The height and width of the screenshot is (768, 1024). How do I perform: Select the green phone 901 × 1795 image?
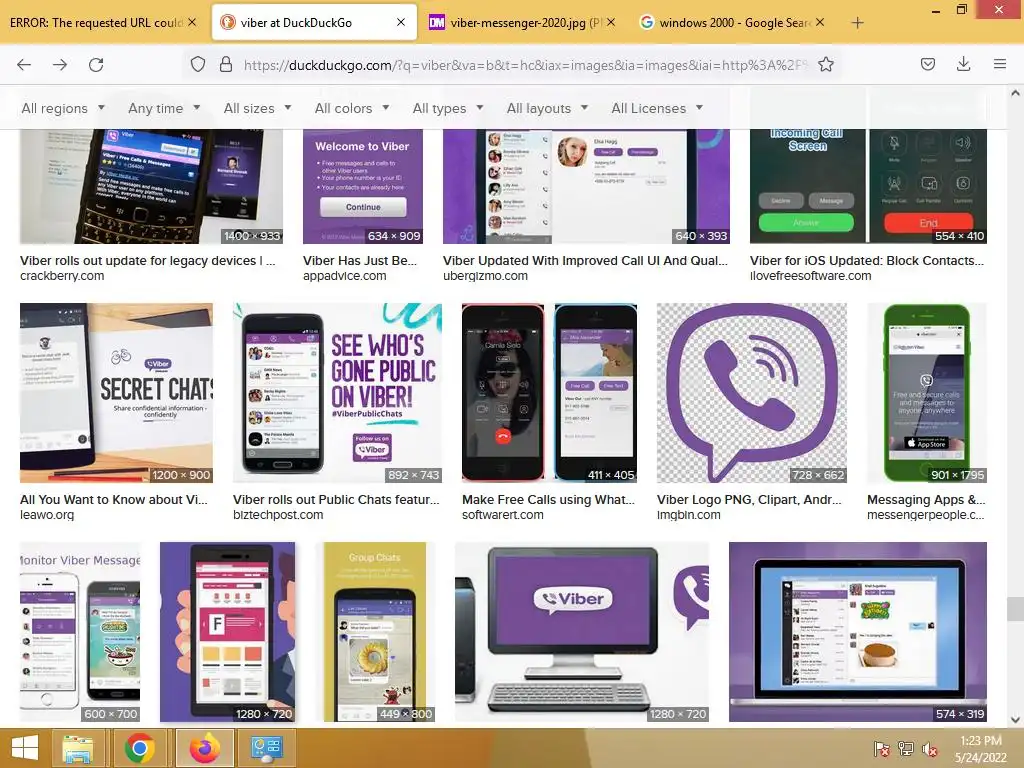(927, 392)
